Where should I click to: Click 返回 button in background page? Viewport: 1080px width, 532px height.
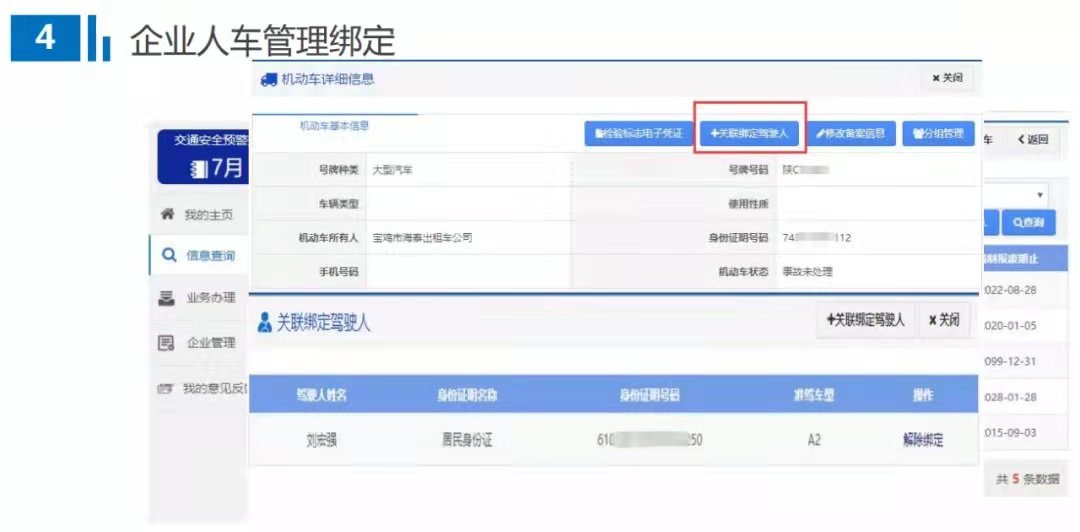click(x=1033, y=139)
